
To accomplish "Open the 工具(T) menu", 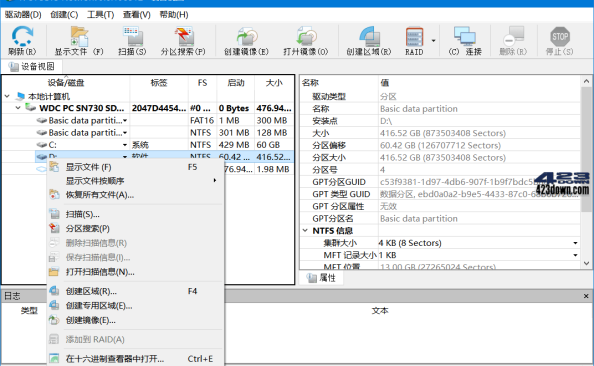I will pos(100,15).
